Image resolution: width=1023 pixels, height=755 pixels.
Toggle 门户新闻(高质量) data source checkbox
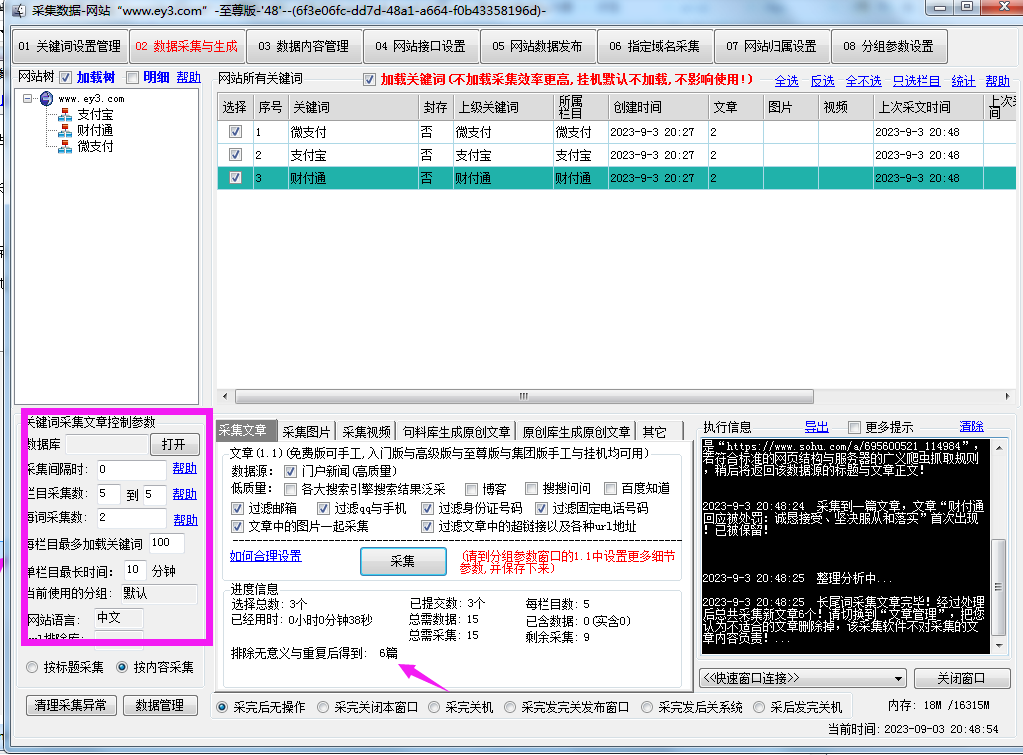pyautogui.click(x=290, y=471)
